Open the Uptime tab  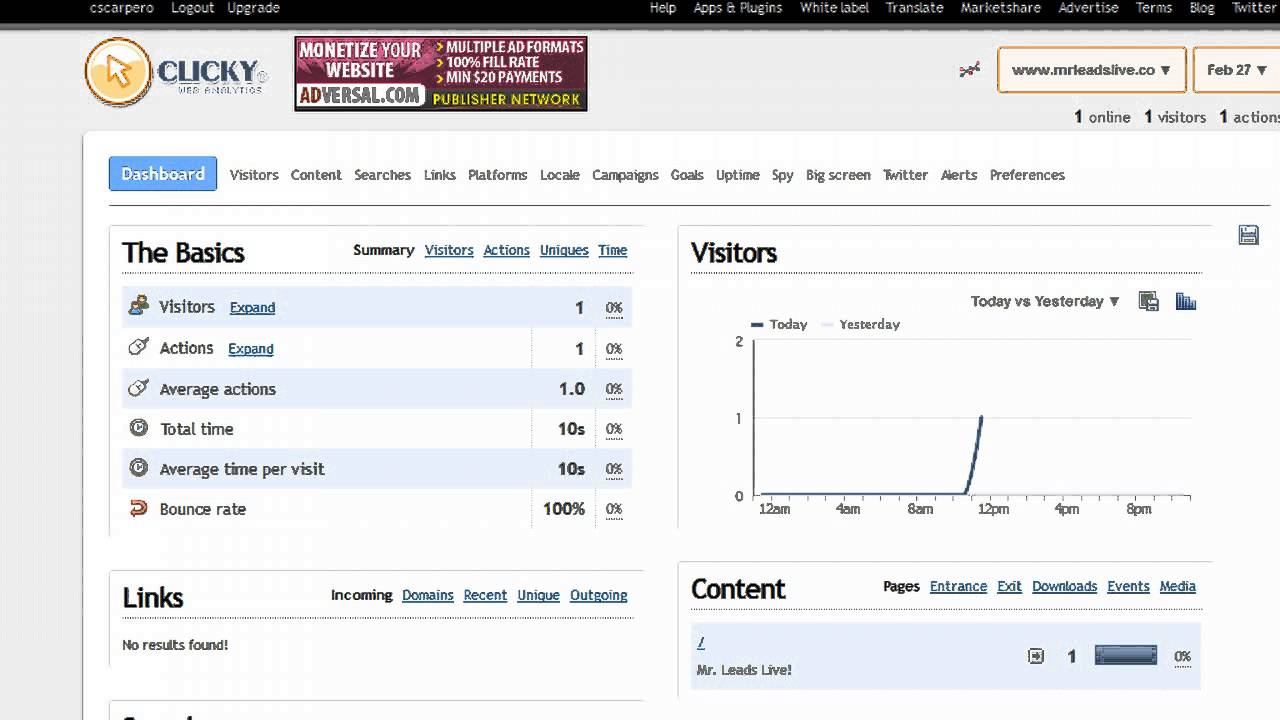738,175
